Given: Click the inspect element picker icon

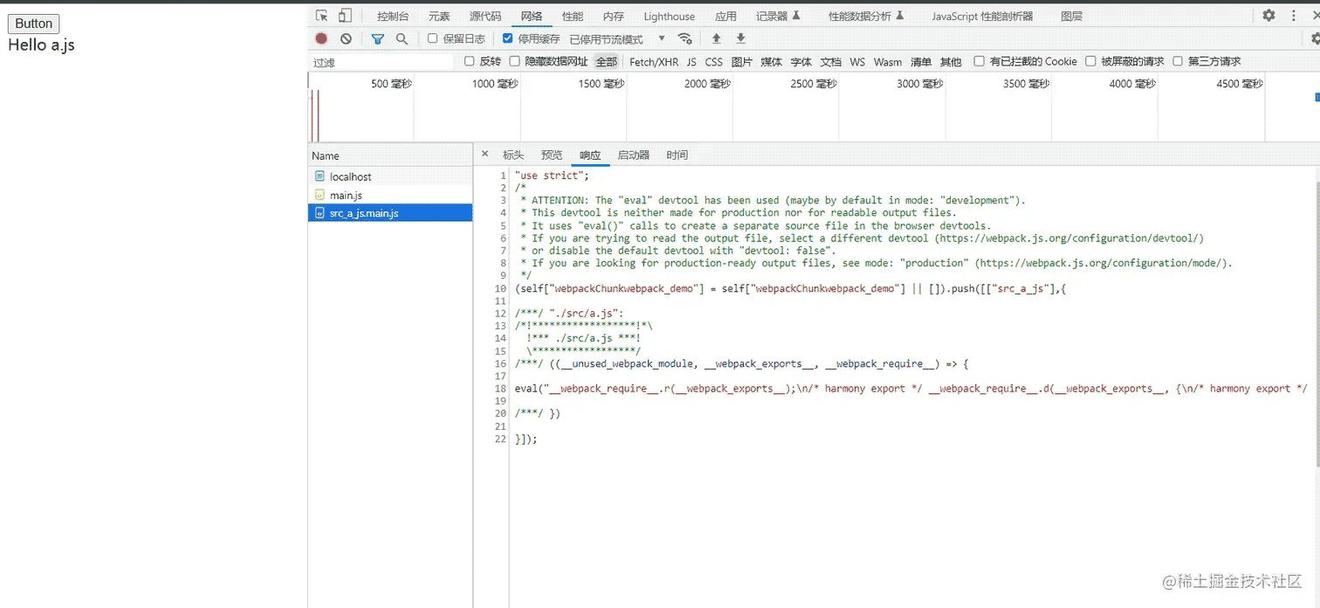Looking at the screenshot, I should (321, 16).
